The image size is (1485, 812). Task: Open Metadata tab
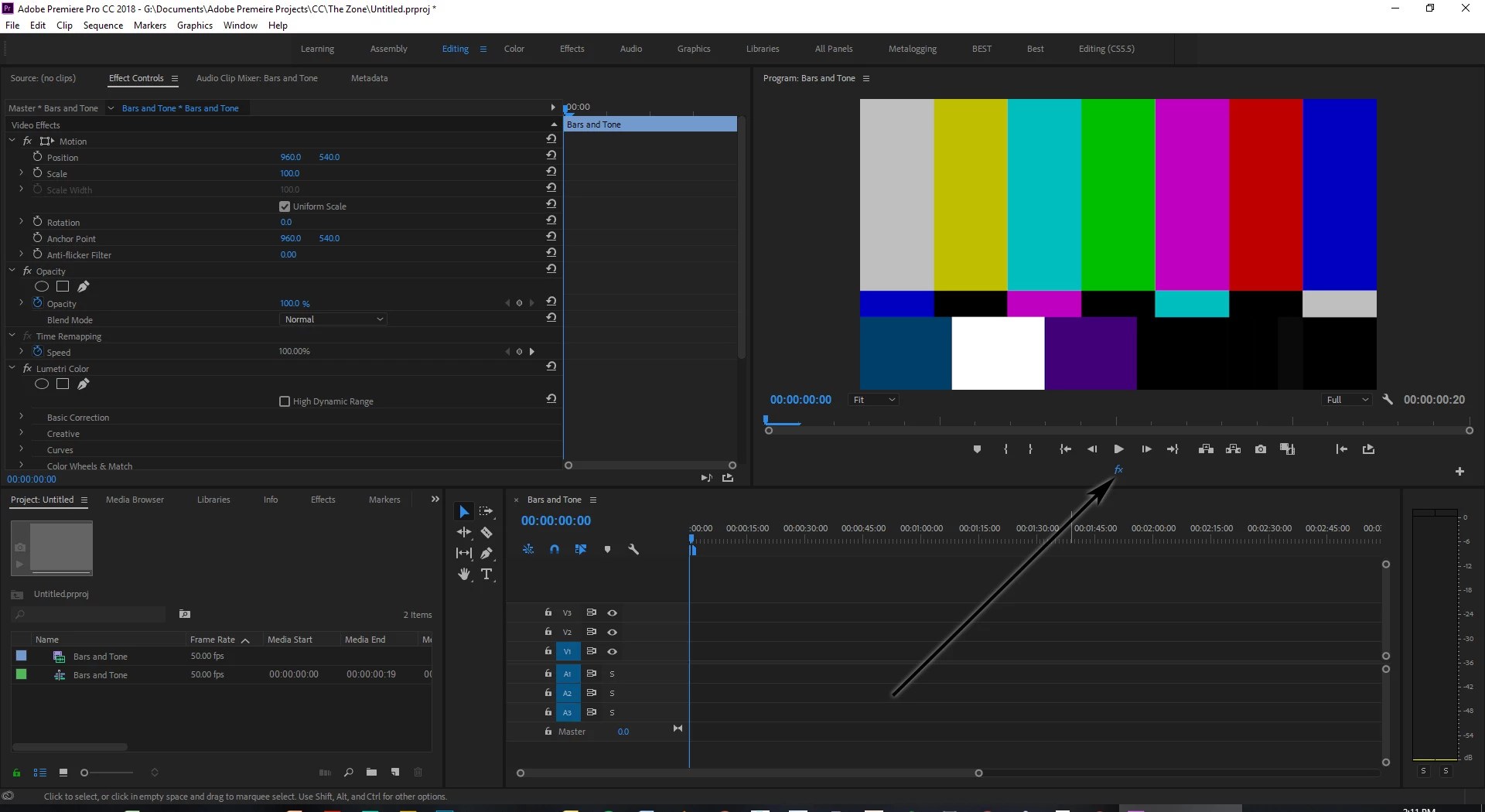369,78
